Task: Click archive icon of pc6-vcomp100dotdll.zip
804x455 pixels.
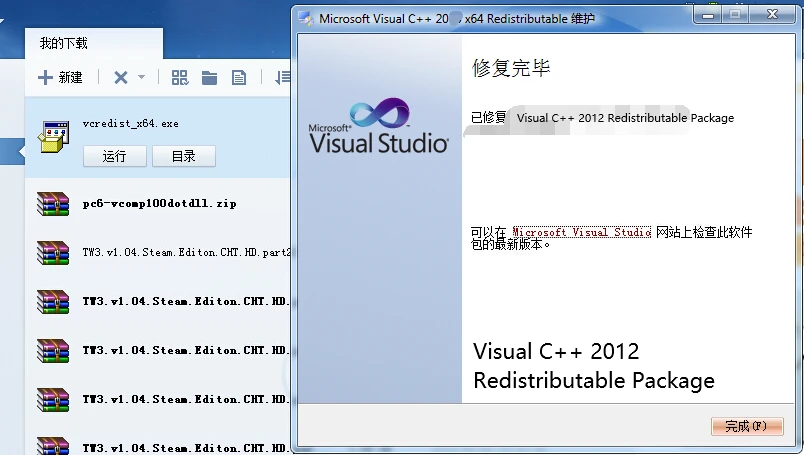Action: [x=53, y=204]
